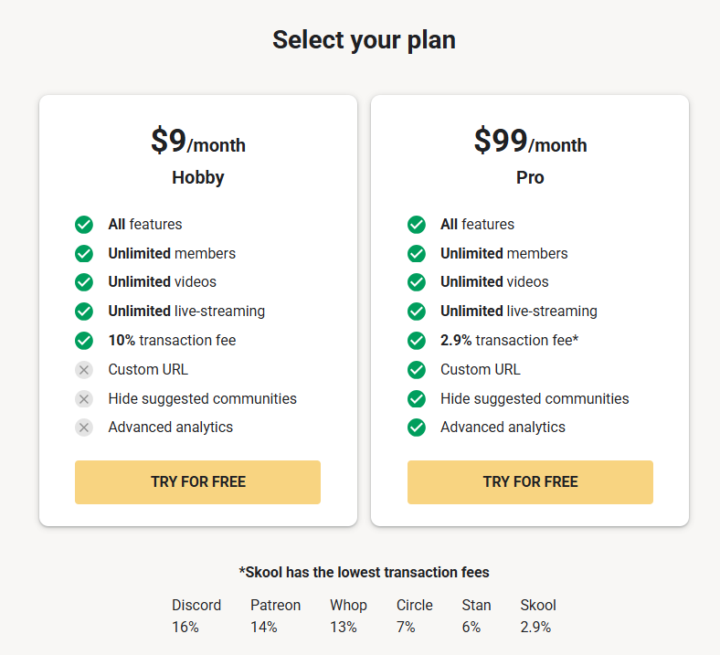720x655 pixels.
Task: Click green check by Pro Hide suggested communities
Action: click(417, 399)
